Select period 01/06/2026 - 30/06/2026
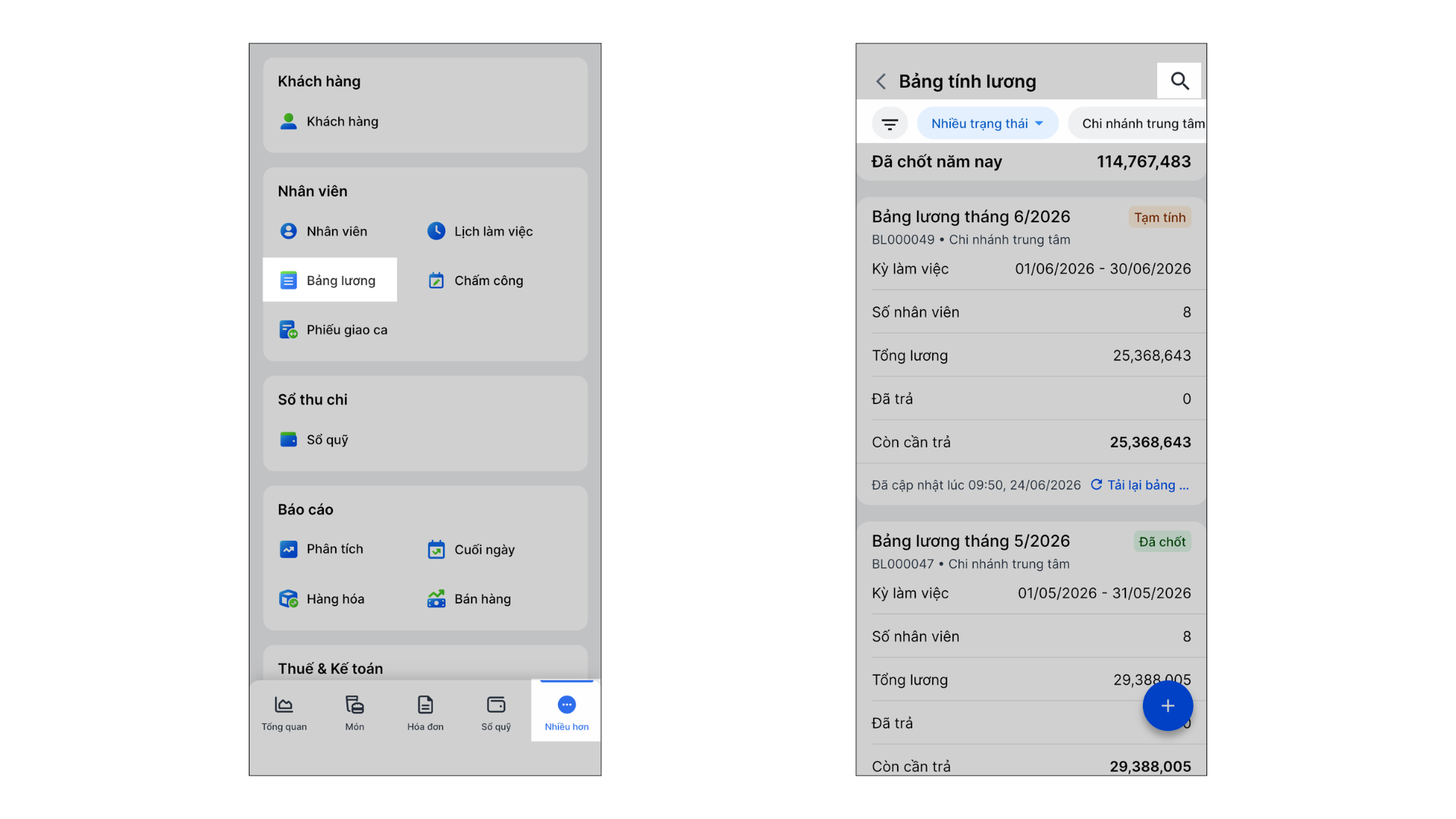 pyautogui.click(x=1103, y=269)
